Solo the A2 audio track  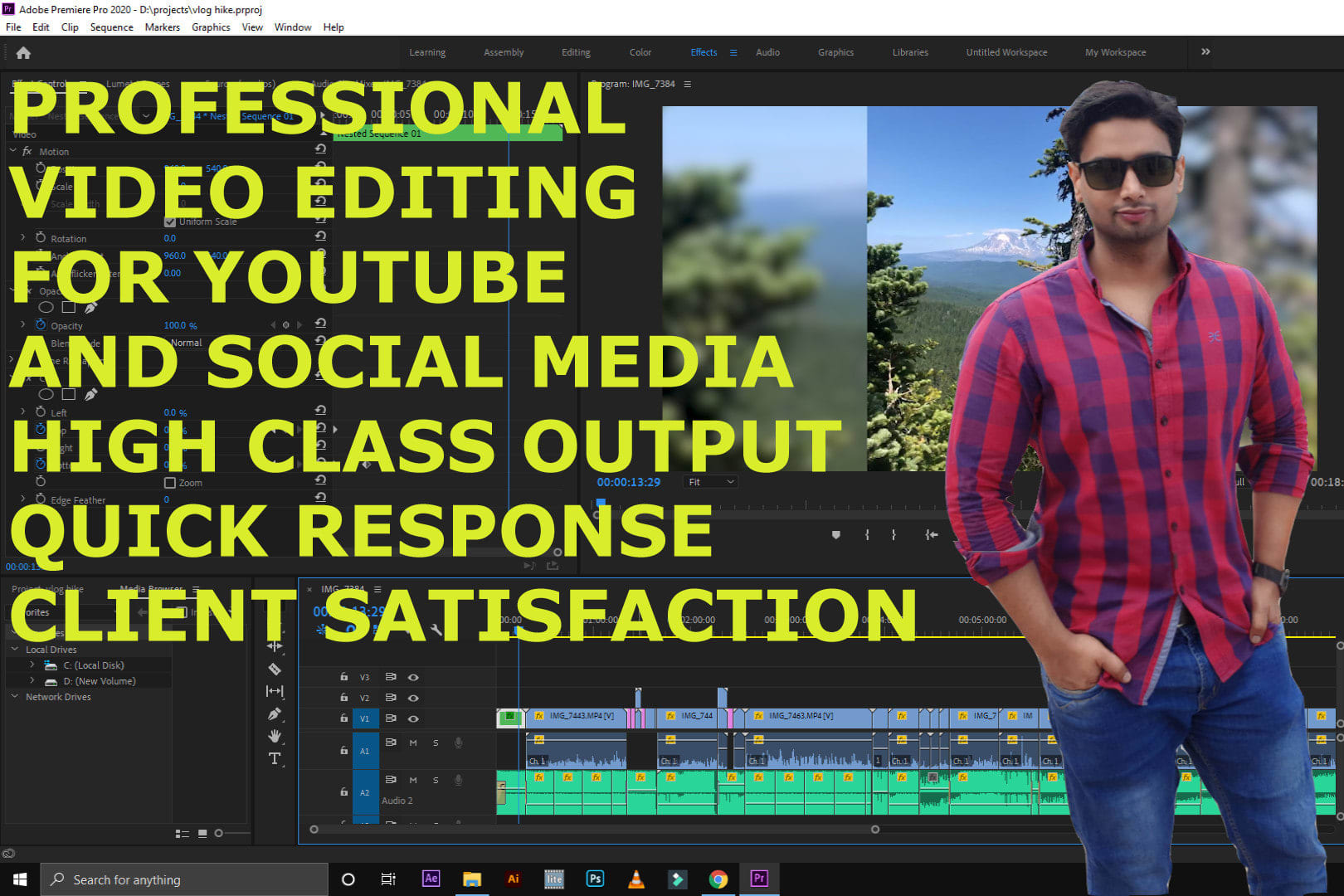436,780
